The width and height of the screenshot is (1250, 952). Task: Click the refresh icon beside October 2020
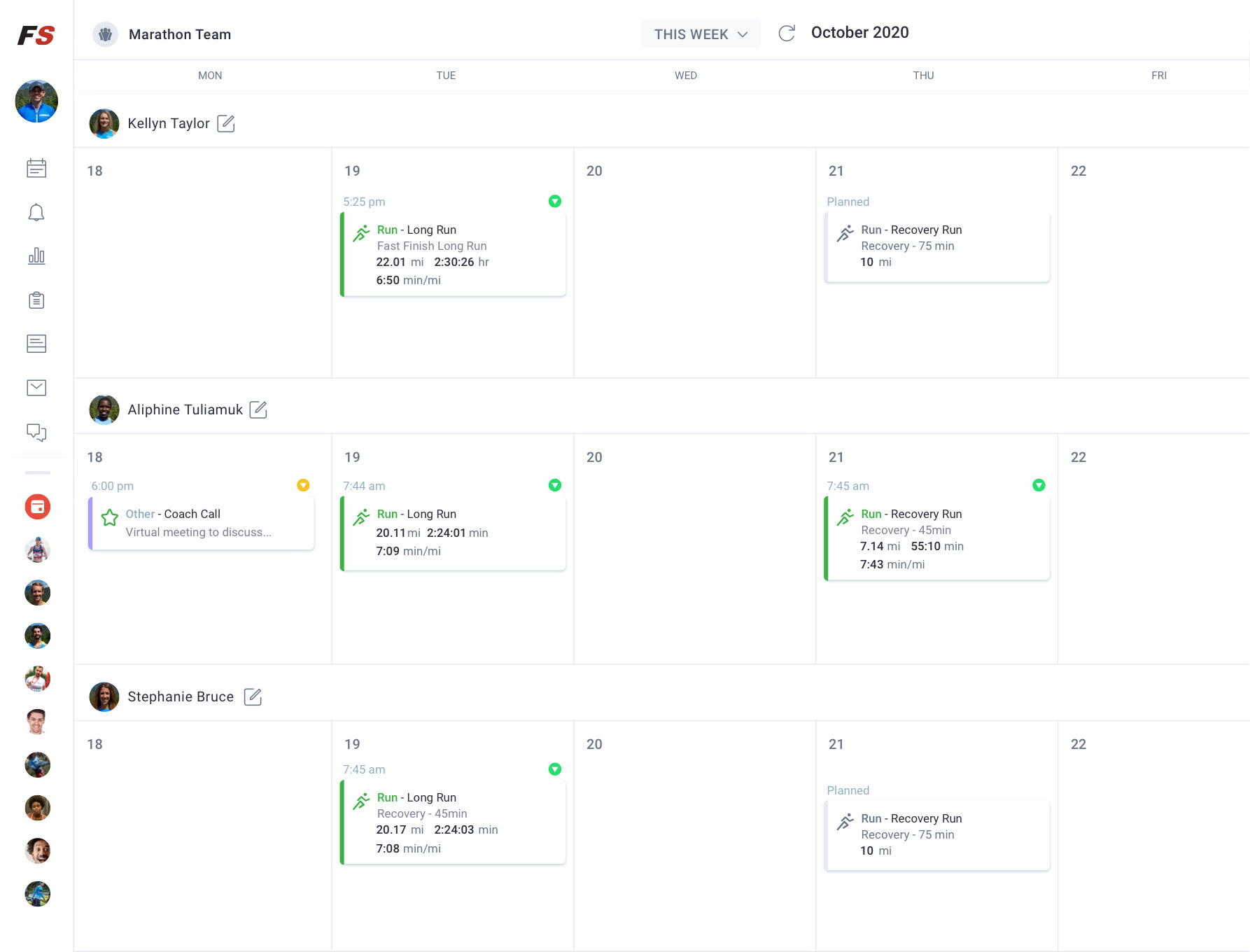787,33
